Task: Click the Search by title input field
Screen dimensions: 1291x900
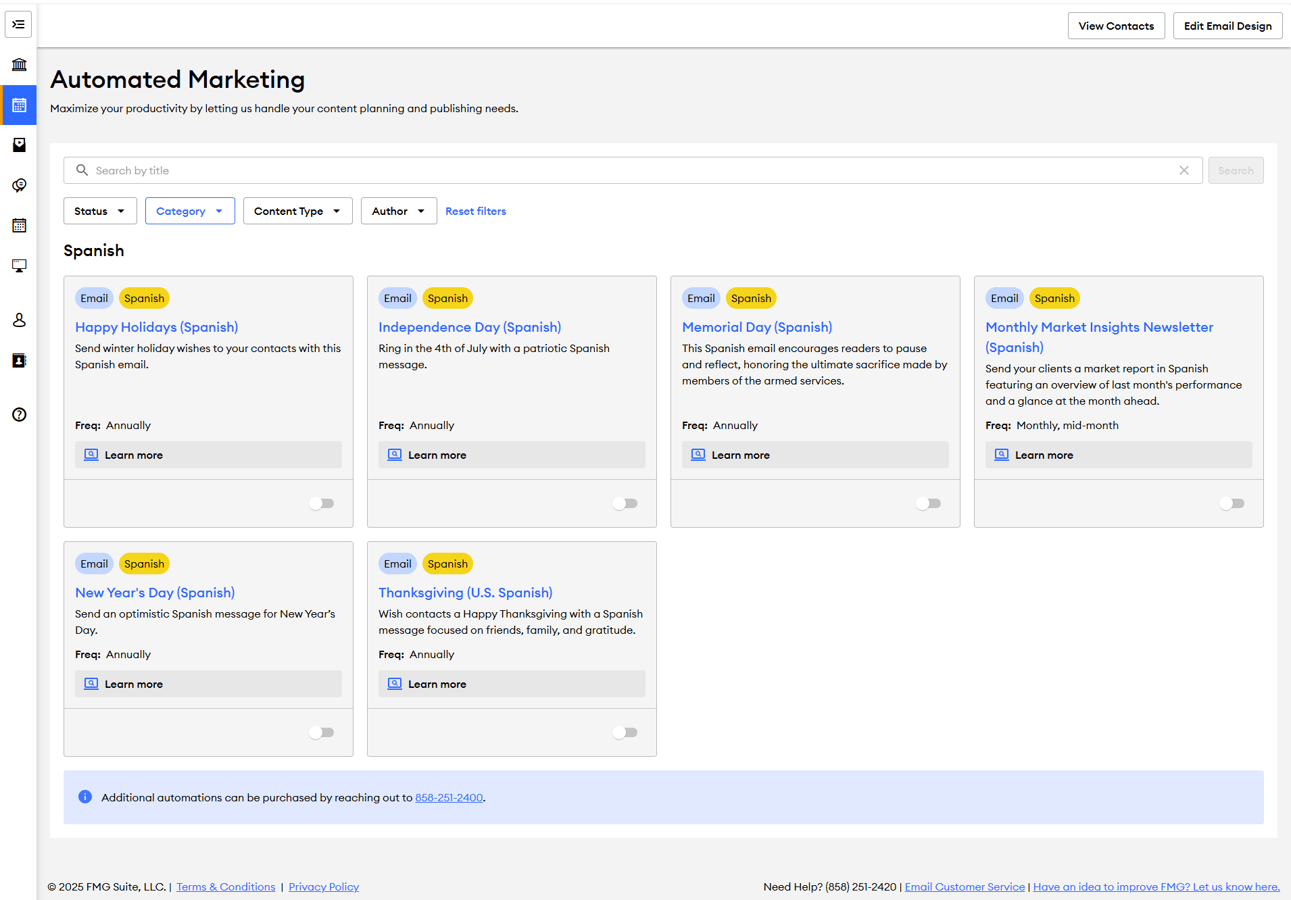Action: click(400, 170)
